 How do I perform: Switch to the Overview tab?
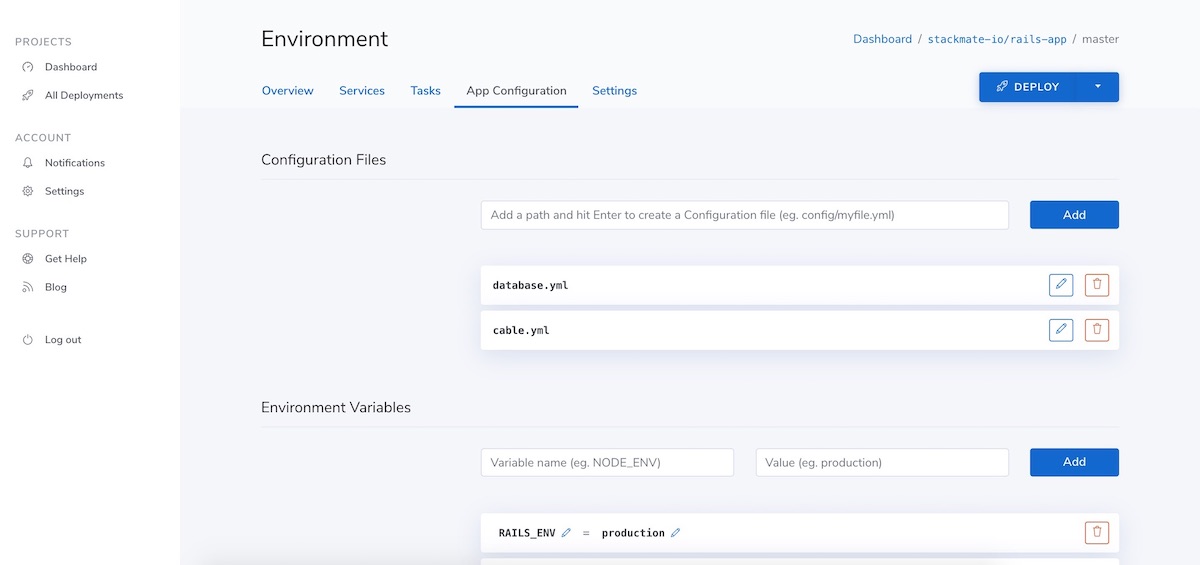[288, 90]
